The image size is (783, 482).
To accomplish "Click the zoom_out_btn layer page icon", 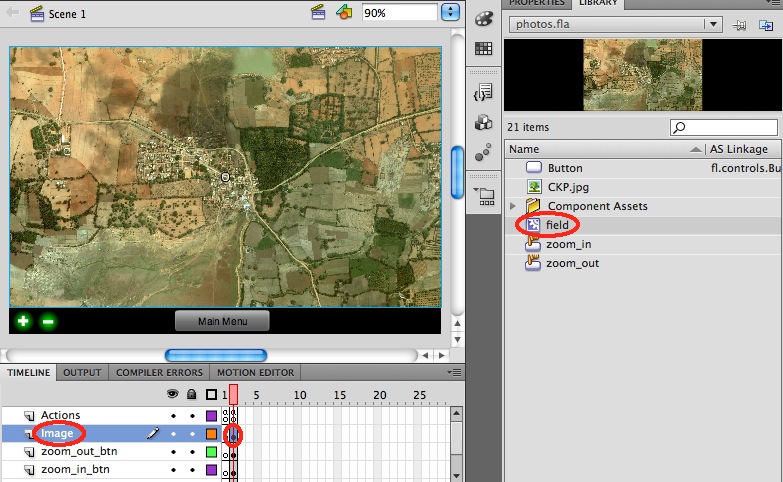I will [29, 452].
